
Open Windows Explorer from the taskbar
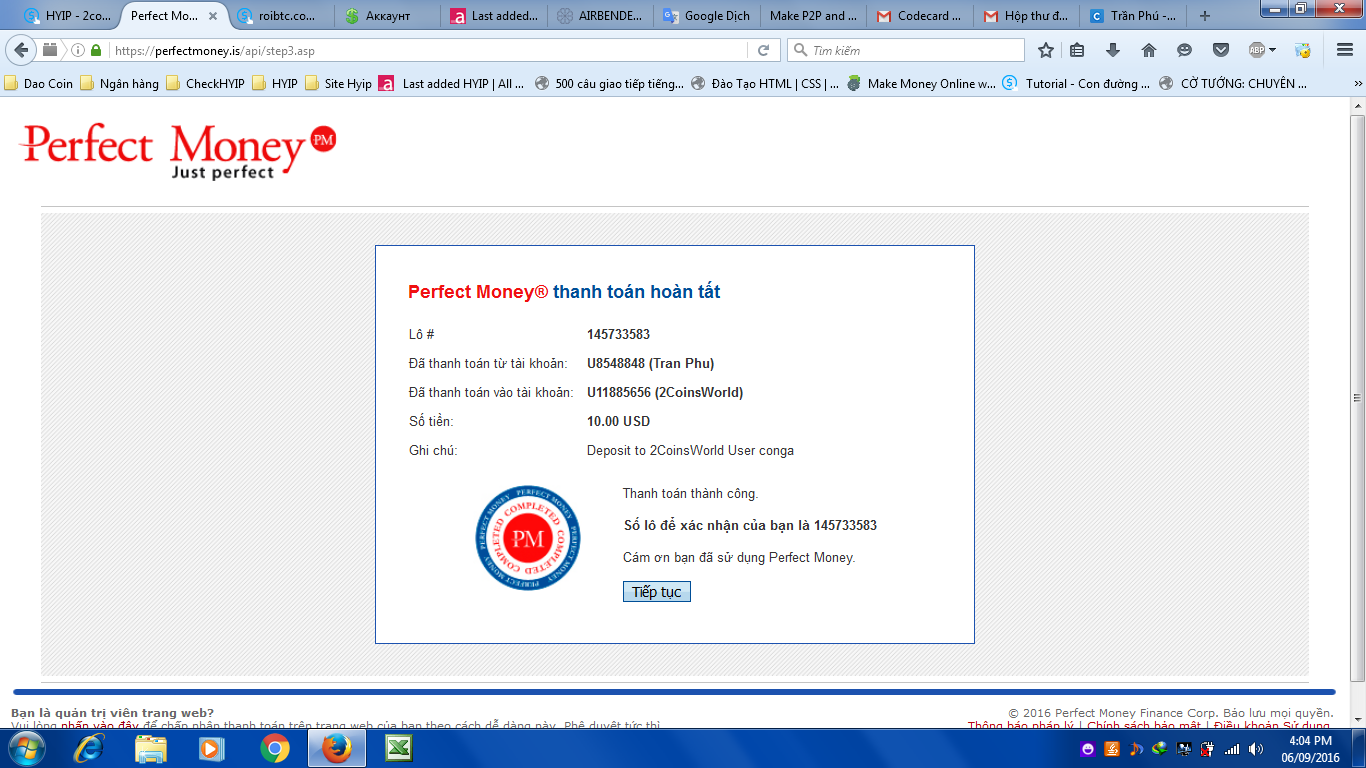click(x=151, y=748)
